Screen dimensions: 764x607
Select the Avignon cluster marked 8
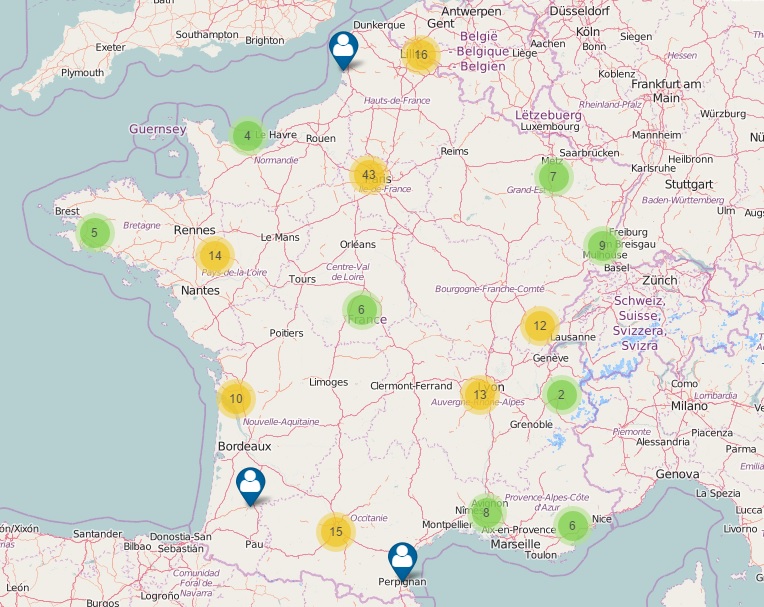coord(486,512)
